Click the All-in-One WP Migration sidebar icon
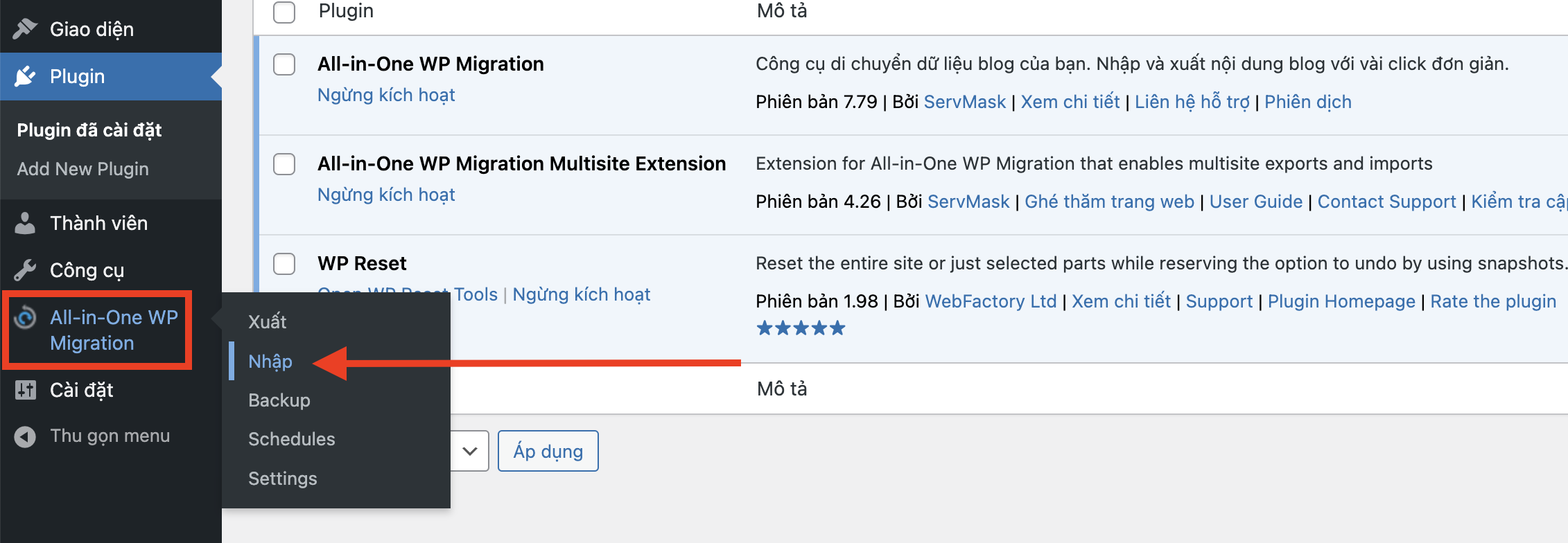1568x543 pixels. pos(26,318)
